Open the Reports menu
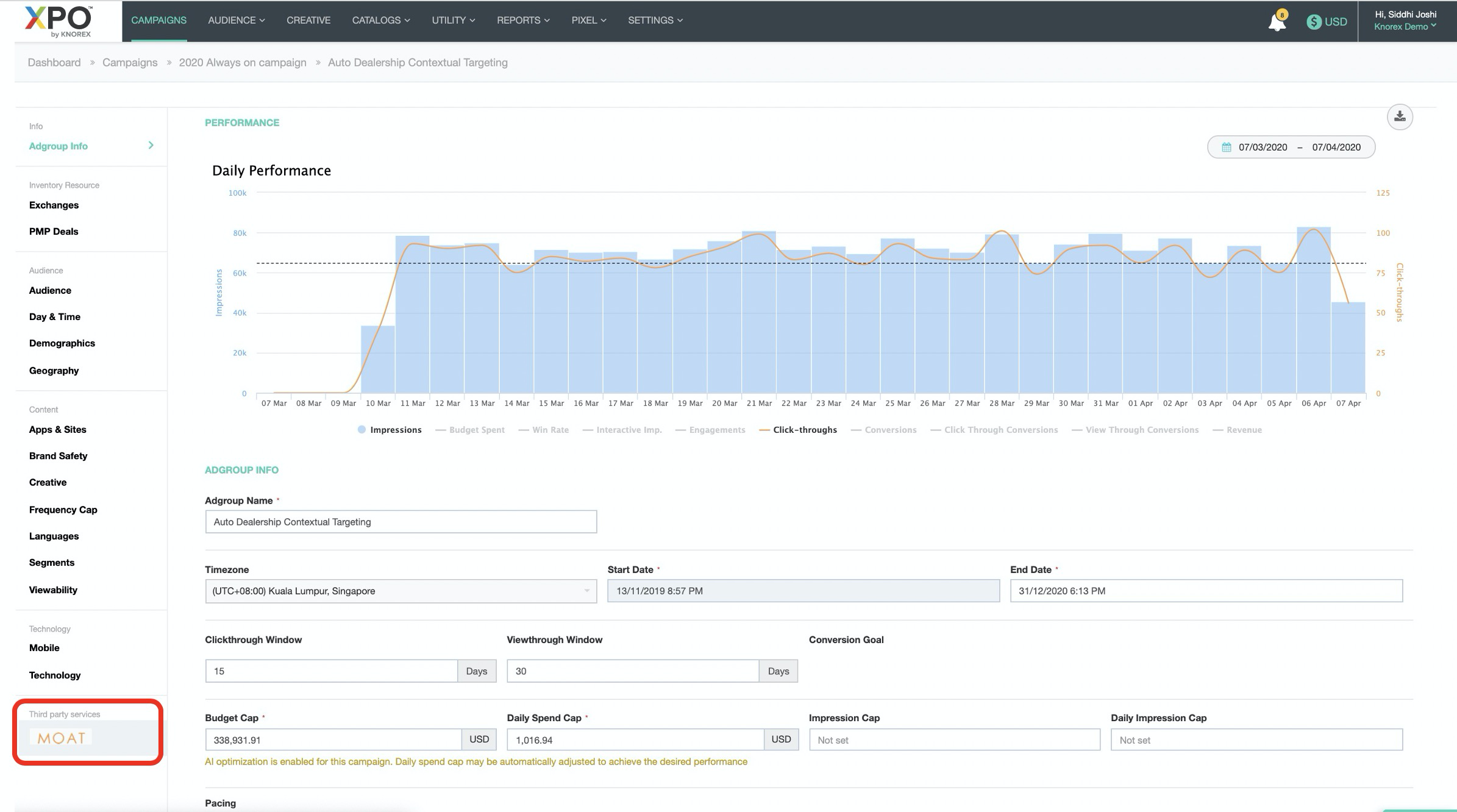This screenshot has height=812, width=1457. pyautogui.click(x=522, y=20)
